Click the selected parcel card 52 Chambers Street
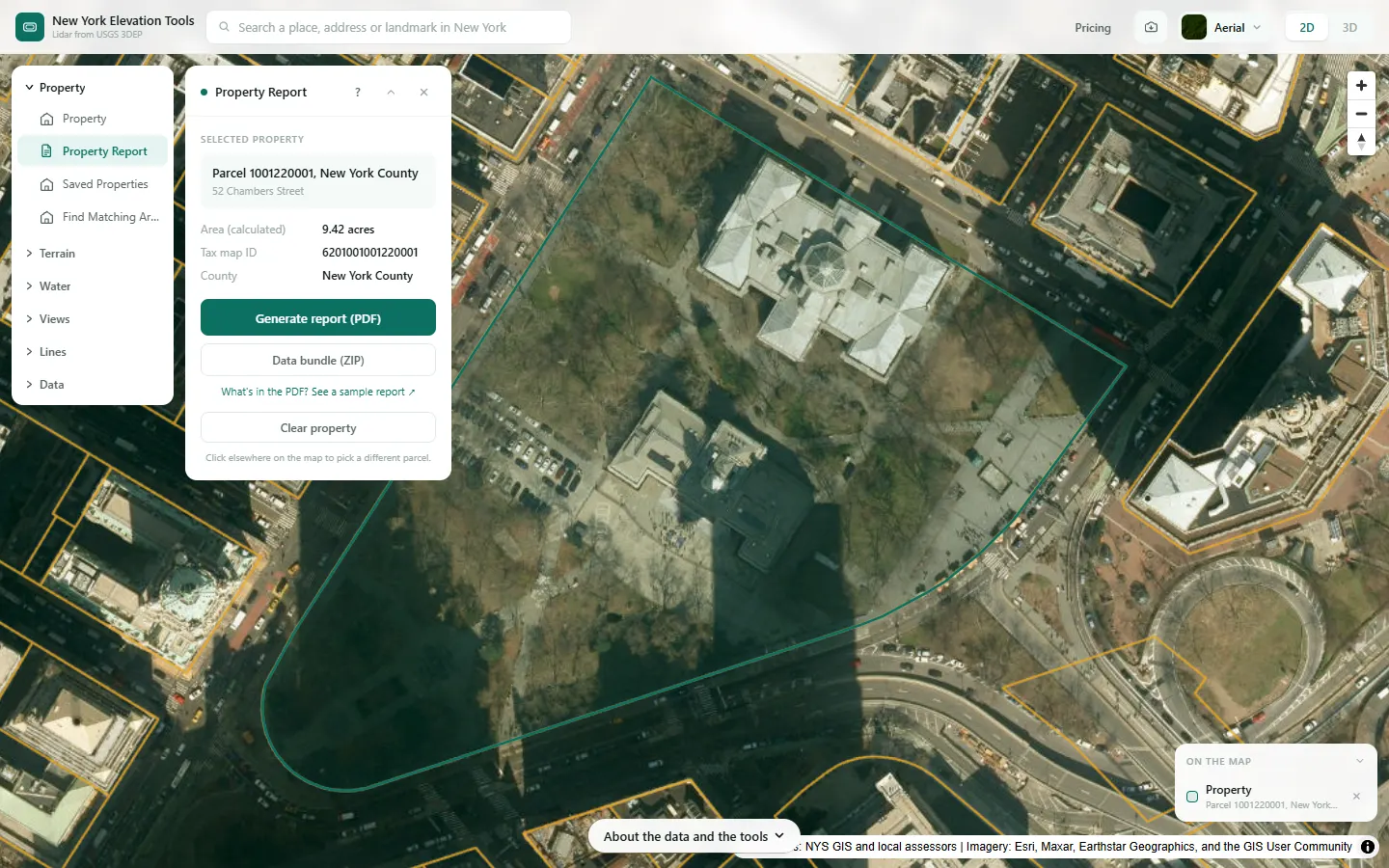Screen dimensions: 1389x868 tap(318, 181)
